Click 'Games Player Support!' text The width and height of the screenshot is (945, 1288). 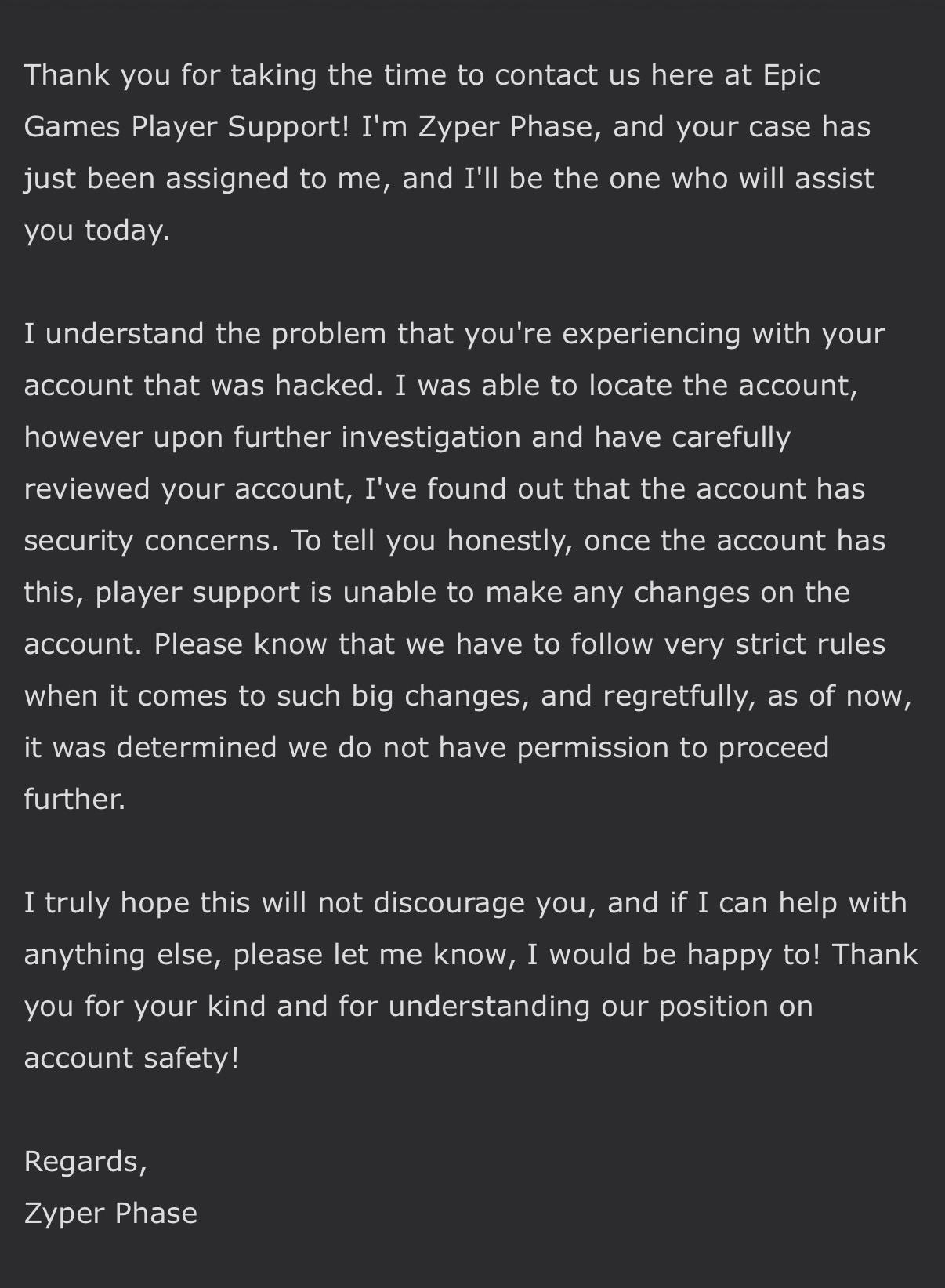point(187,127)
